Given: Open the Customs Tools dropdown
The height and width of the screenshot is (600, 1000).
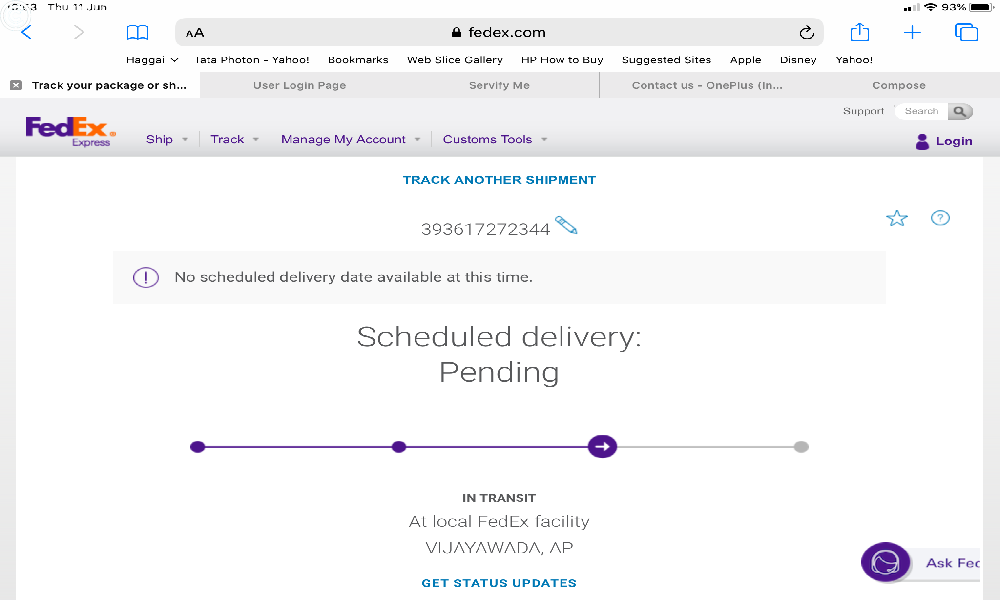Looking at the screenshot, I should (x=494, y=140).
